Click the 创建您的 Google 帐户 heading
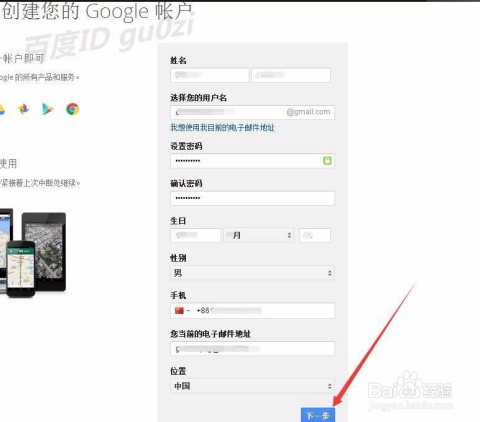Screen dimensions: 480x422 click(x=97, y=11)
